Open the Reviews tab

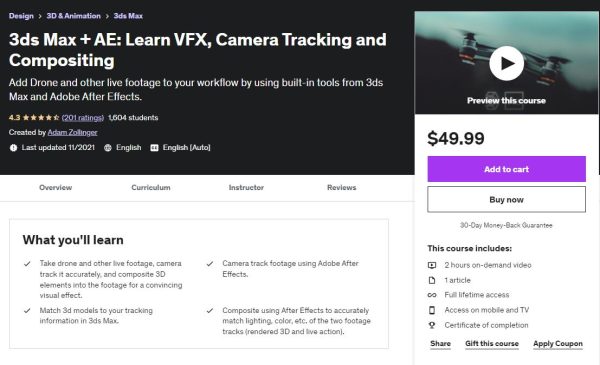coord(341,187)
